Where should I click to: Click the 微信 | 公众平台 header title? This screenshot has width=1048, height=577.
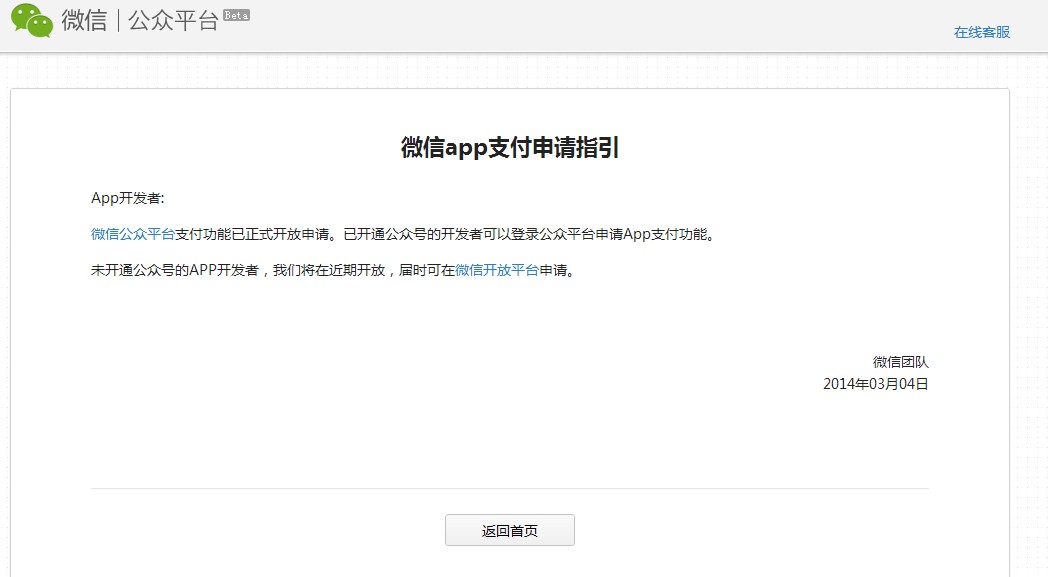[140, 21]
